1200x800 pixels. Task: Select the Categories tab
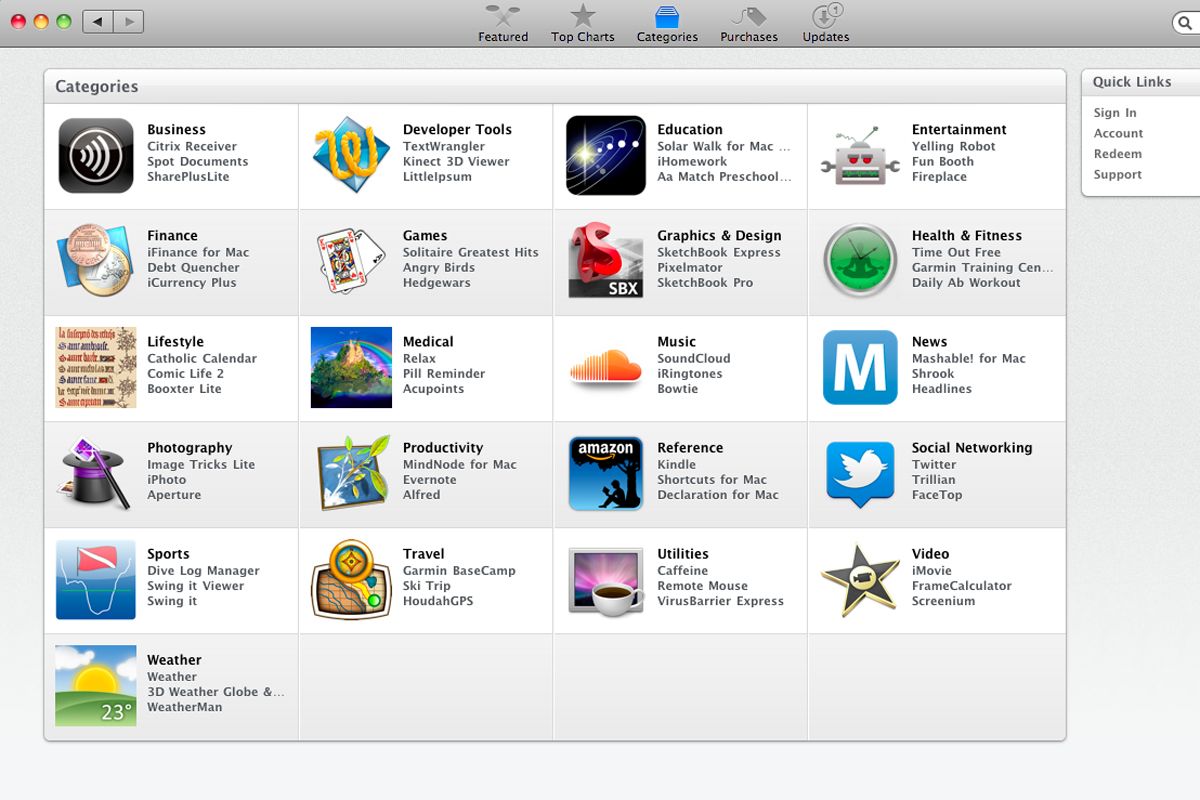point(667,24)
